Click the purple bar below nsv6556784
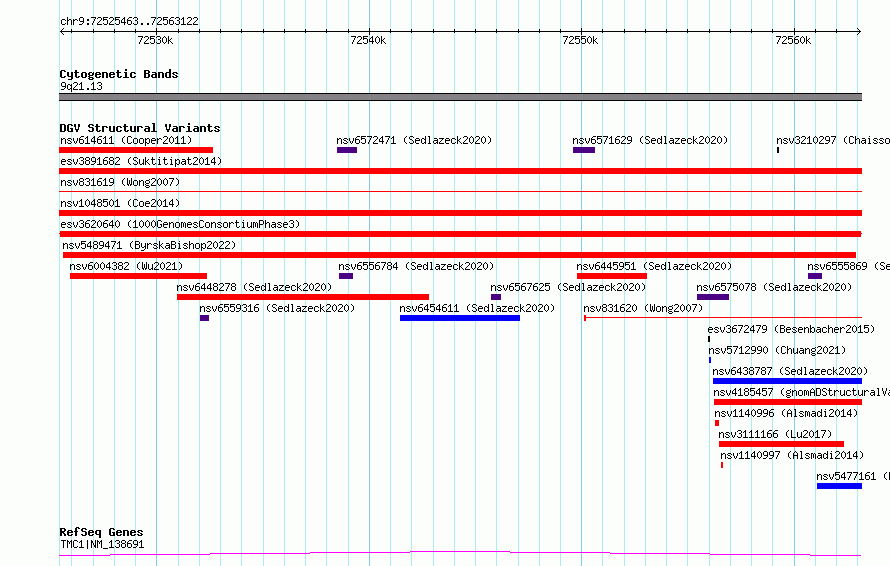Screen dimensions: 890x566 point(346,276)
